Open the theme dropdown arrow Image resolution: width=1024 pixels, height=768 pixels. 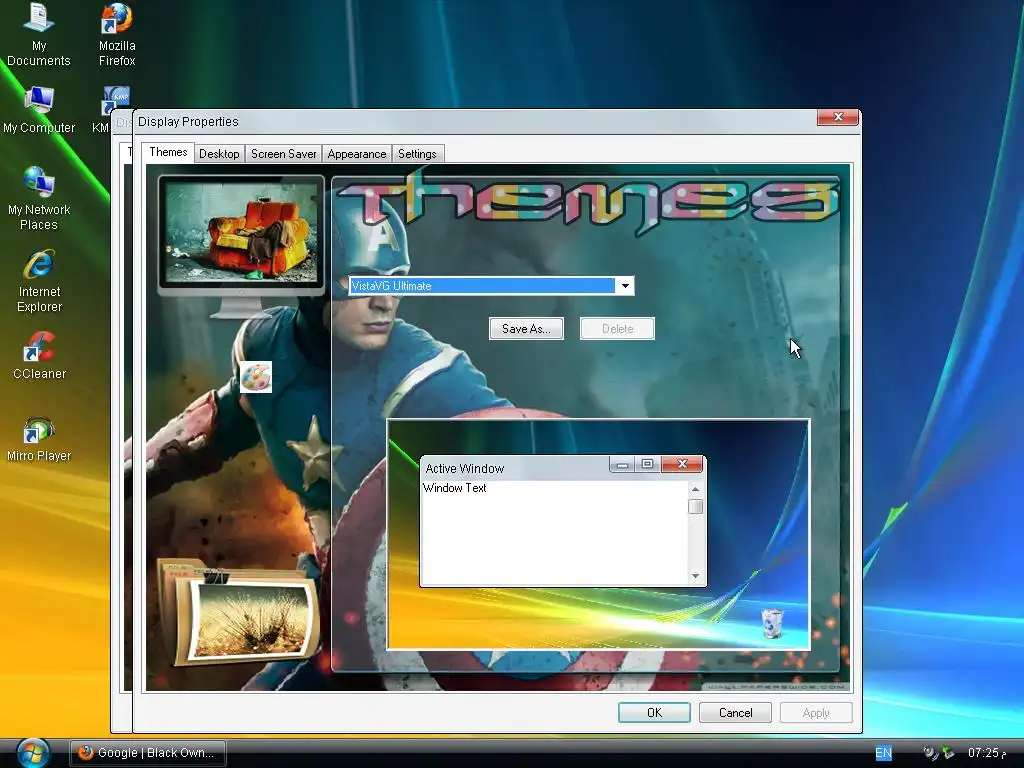[625, 285]
